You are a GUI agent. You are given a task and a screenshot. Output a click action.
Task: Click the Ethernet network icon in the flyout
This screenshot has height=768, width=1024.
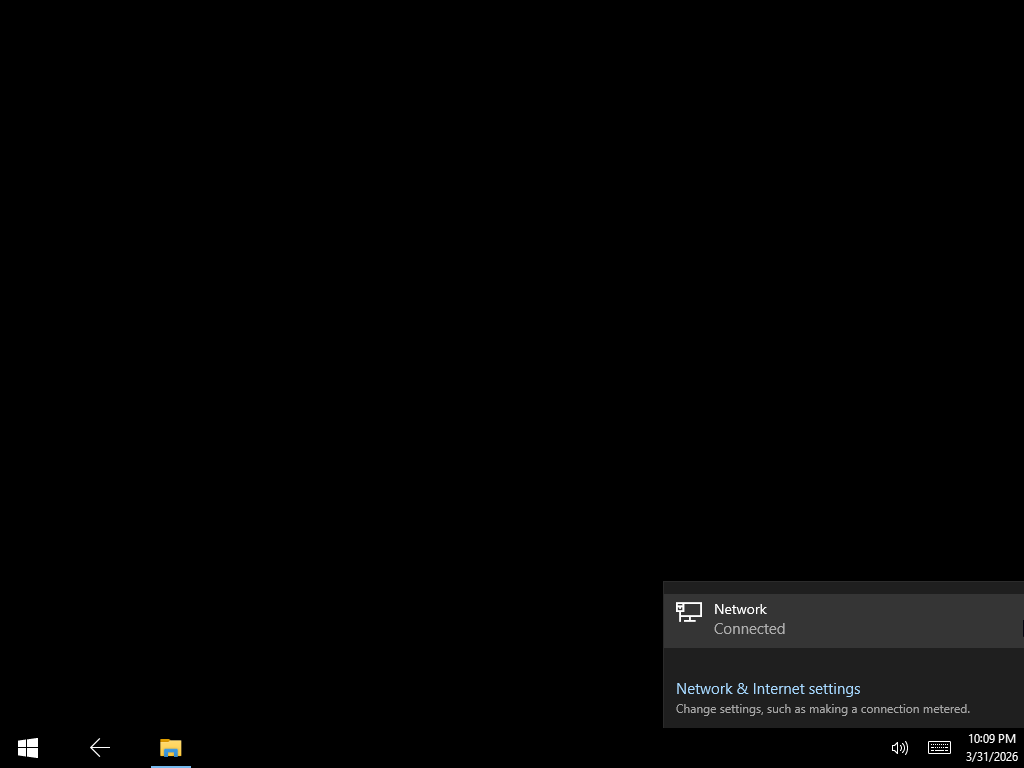[x=689, y=612]
